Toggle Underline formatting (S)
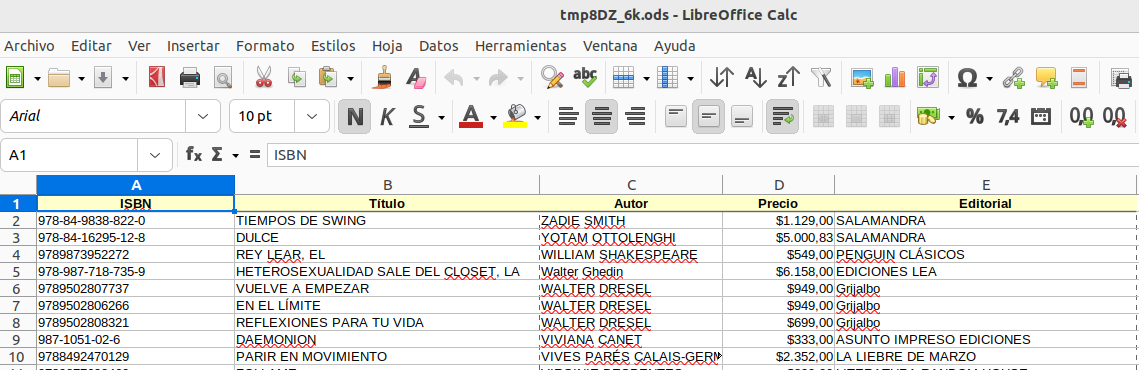This screenshot has height=370, width=1139. (419, 116)
